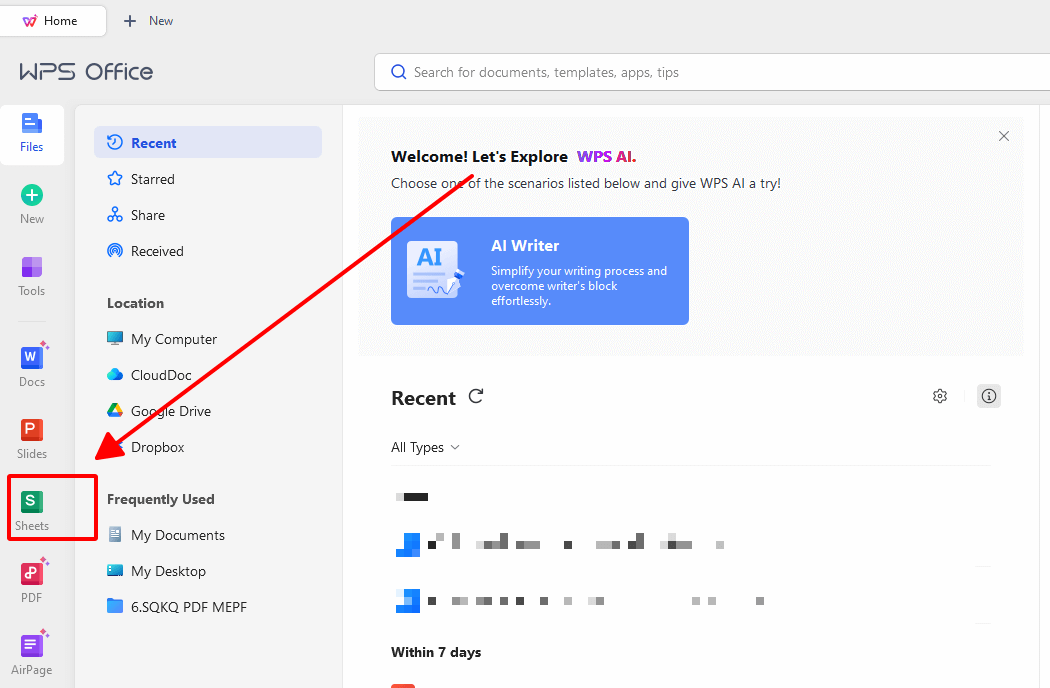Click the WPS Office logo text
Image resolution: width=1050 pixels, height=688 pixels.
86,72
